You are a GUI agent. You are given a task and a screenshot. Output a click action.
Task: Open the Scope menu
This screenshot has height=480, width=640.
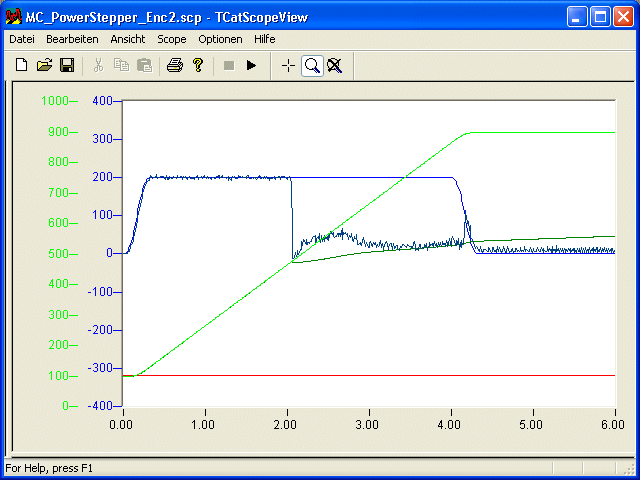(172, 39)
